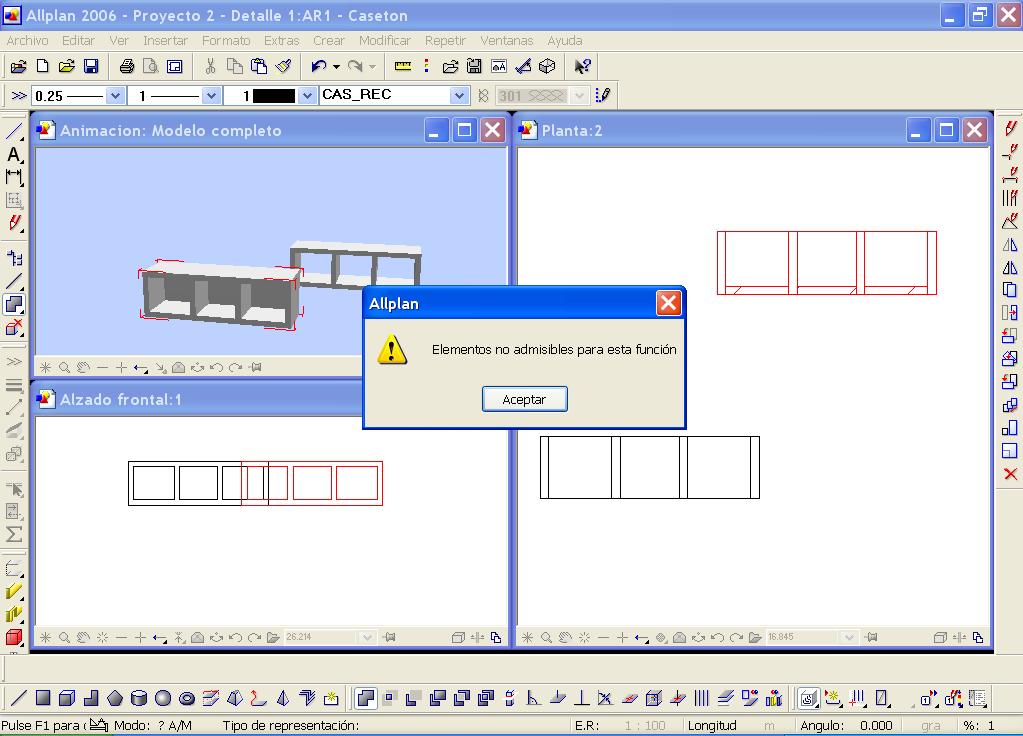Open the Editar menu
Viewport: 1023px width, 736px height.
pyautogui.click(x=78, y=40)
